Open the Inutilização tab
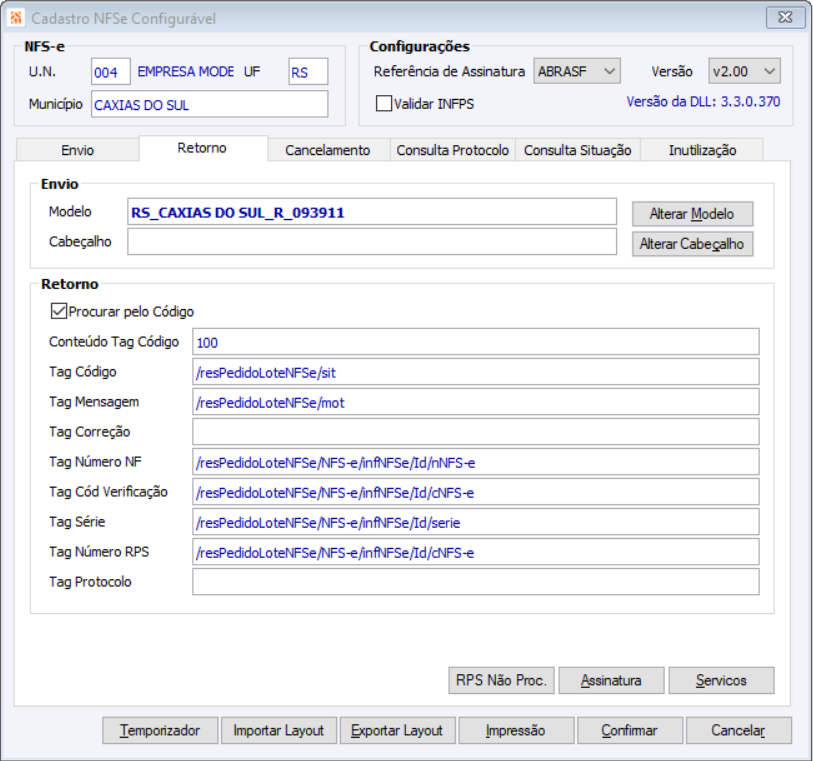The height and width of the screenshot is (761, 813). [702, 150]
